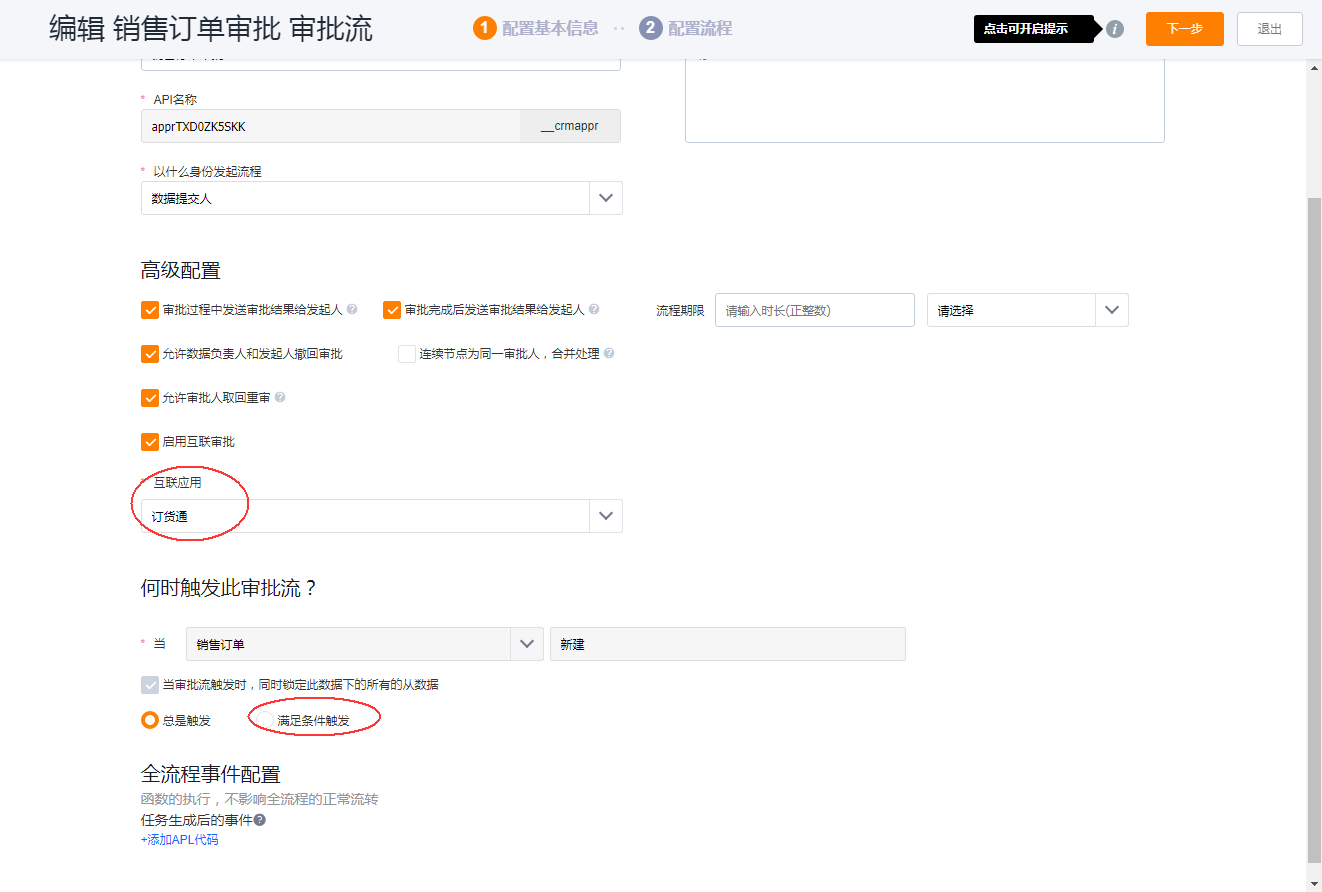Open help icon next to 审批完成后发送审批结果给发起人
The width and height of the screenshot is (1322, 892).
tap(594, 310)
